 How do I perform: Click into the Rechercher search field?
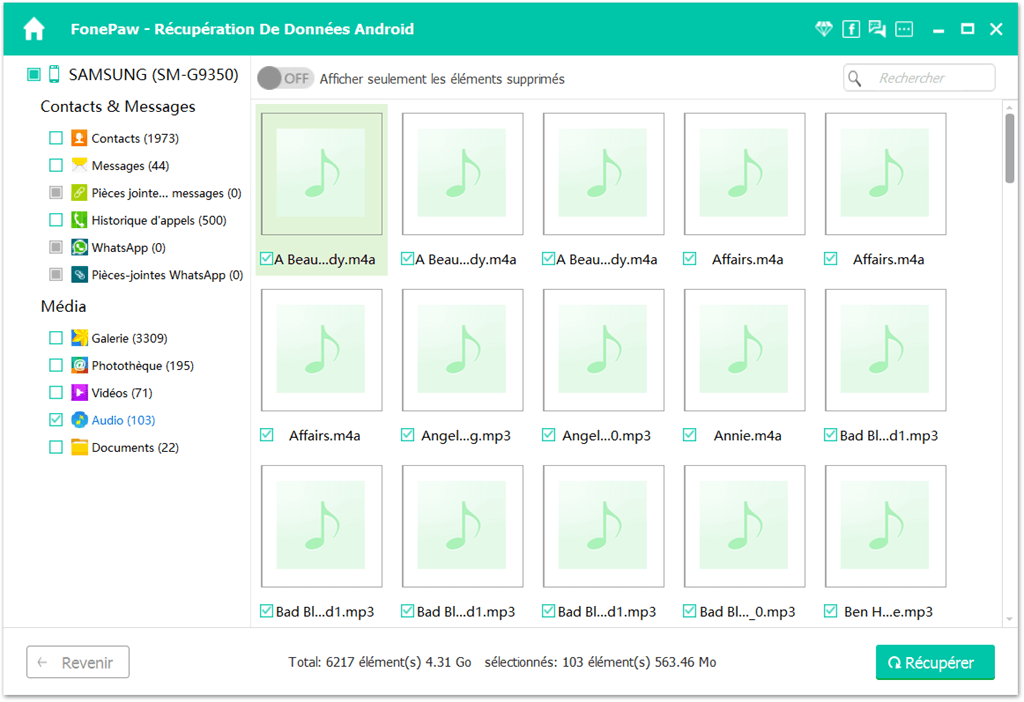(920, 78)
